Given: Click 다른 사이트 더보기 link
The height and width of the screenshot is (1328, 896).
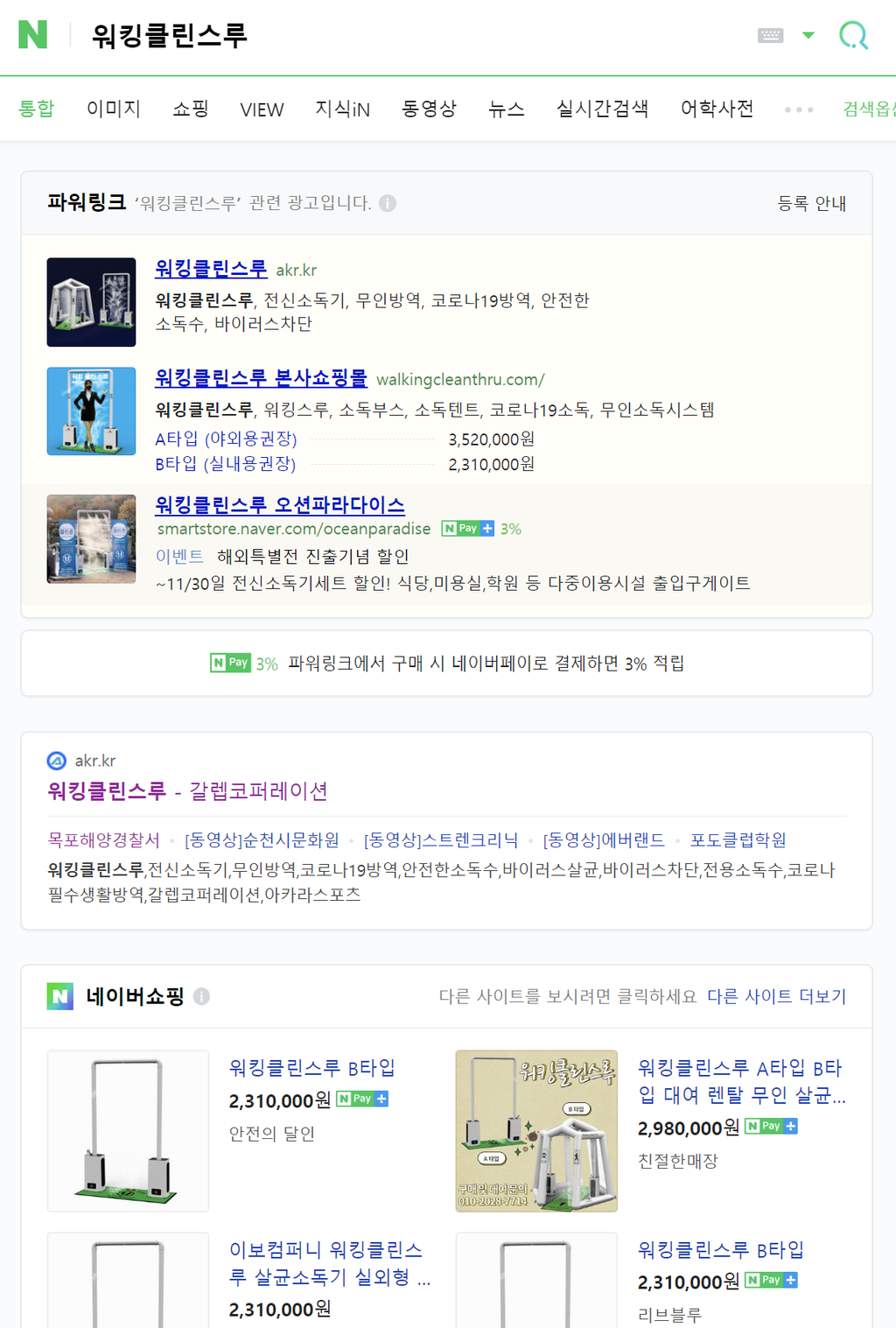Looking at the screenshot, I should pyautogui.click(x=776, y=996).
